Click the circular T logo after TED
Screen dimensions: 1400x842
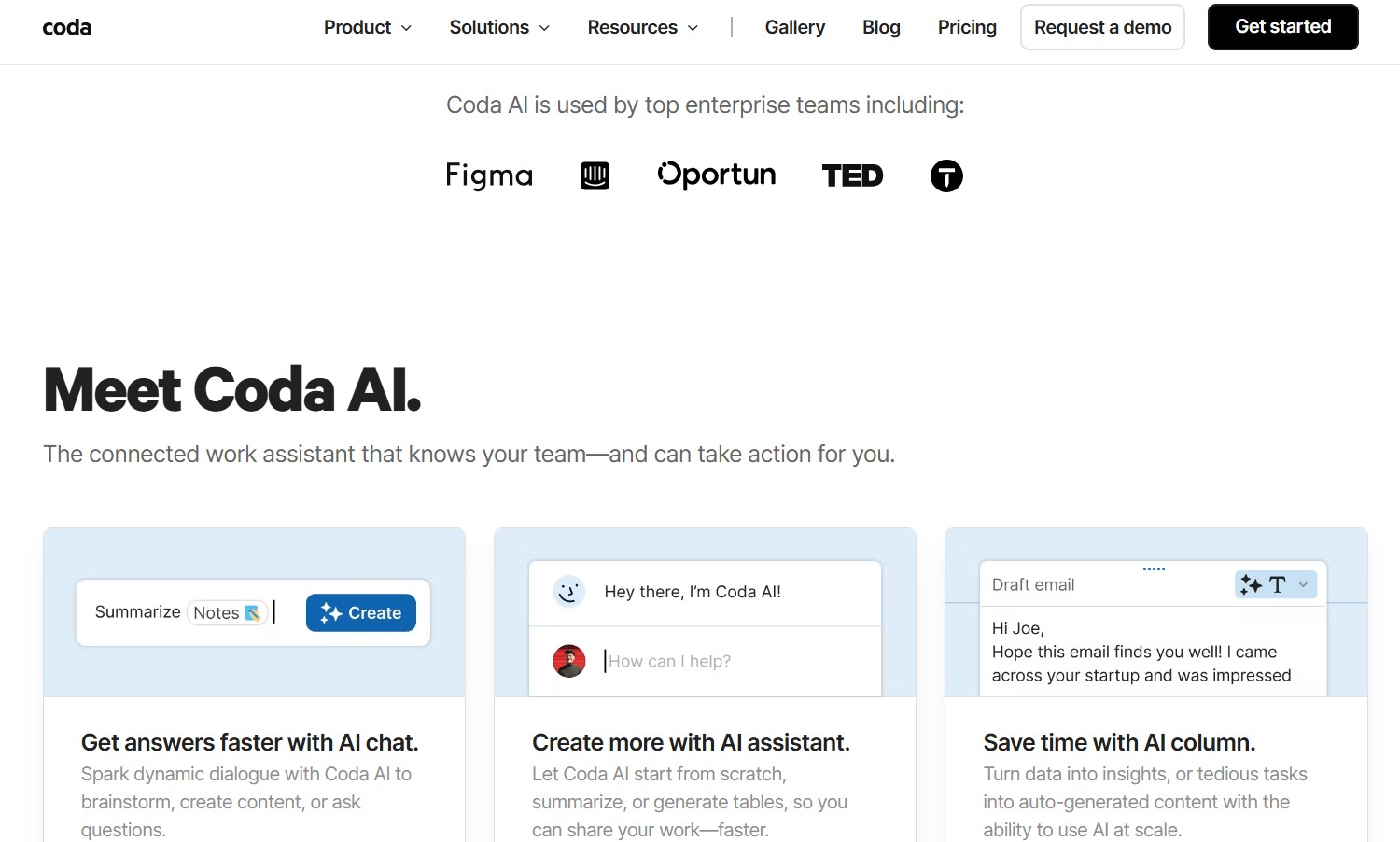pos(946,176)
